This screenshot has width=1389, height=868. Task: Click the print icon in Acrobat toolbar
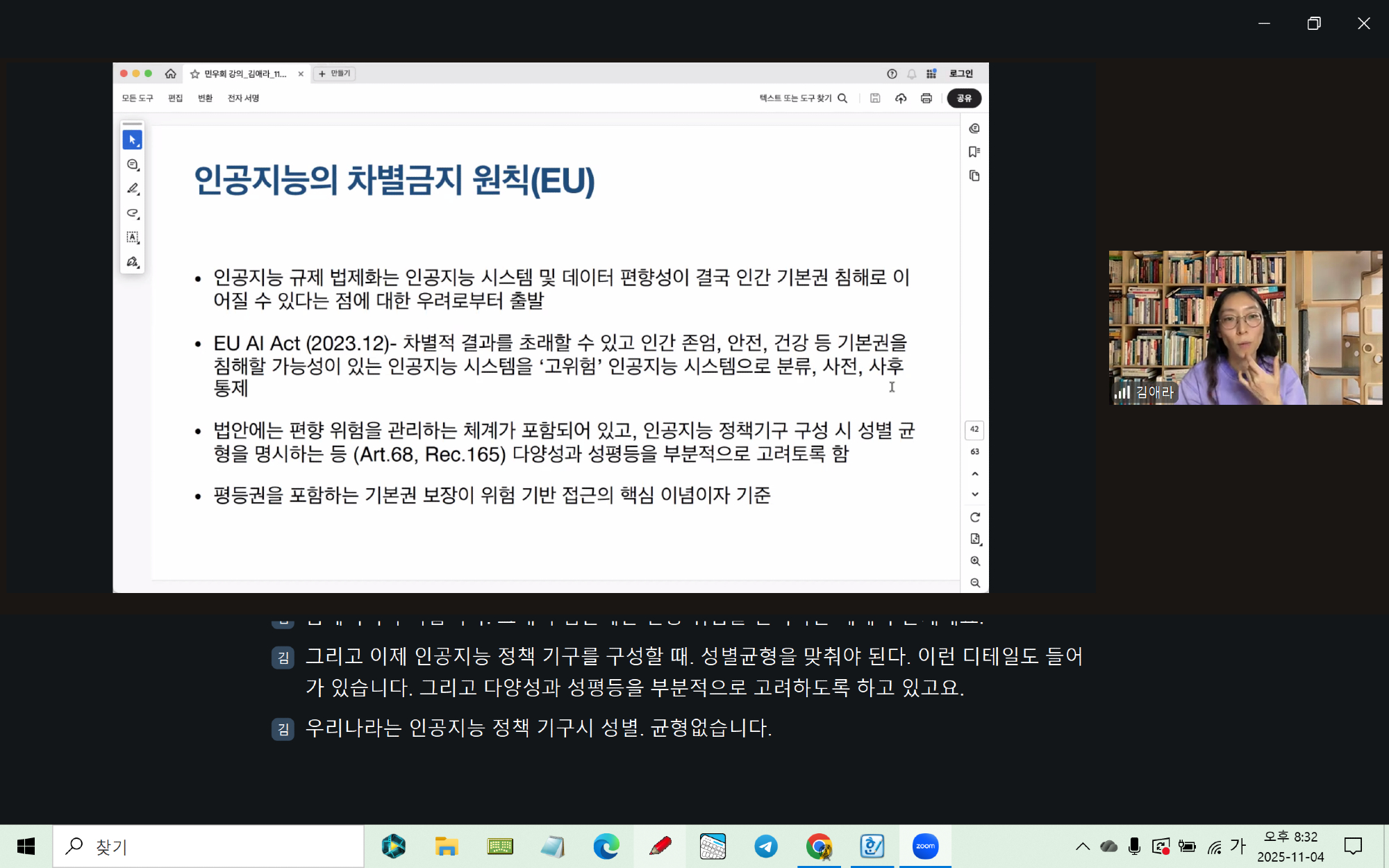point(926,99)
